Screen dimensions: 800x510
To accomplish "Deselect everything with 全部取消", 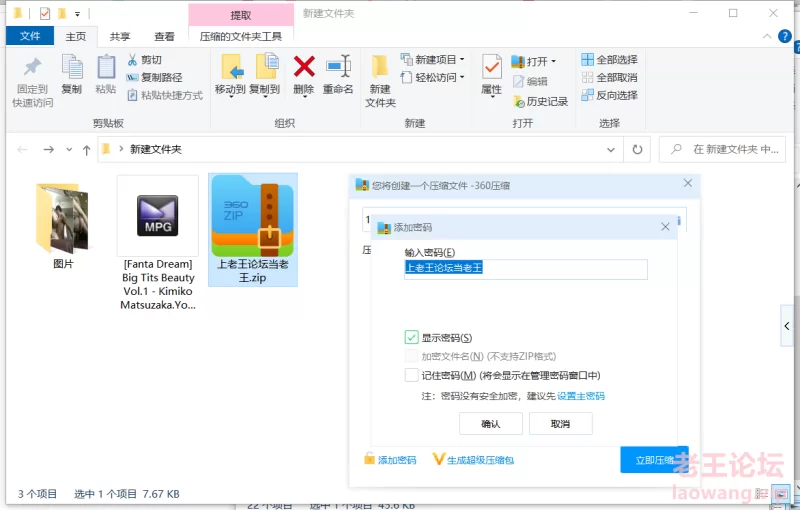I will coord(610,78).
